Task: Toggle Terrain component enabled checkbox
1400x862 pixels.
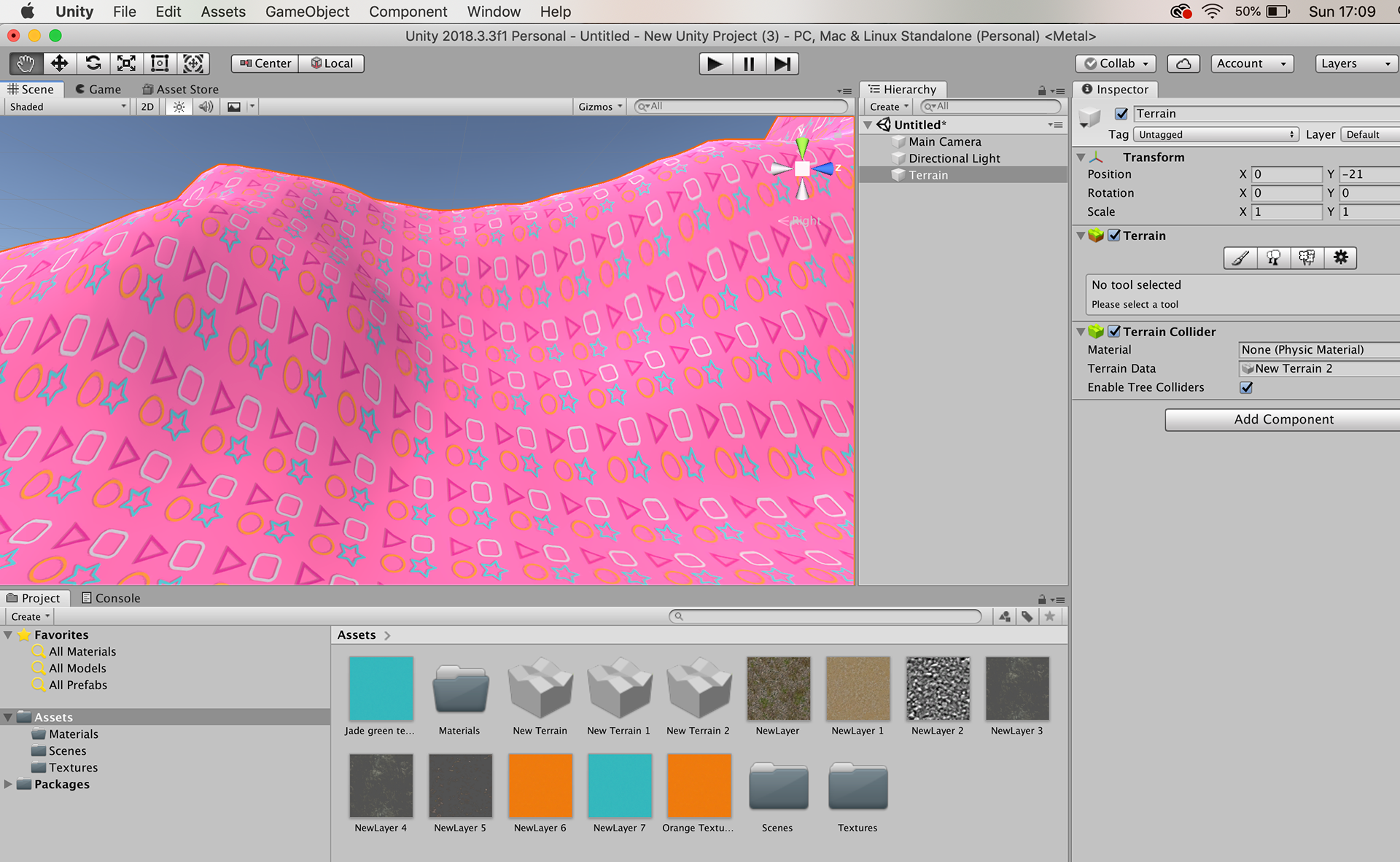Action: pos(1114,236)
